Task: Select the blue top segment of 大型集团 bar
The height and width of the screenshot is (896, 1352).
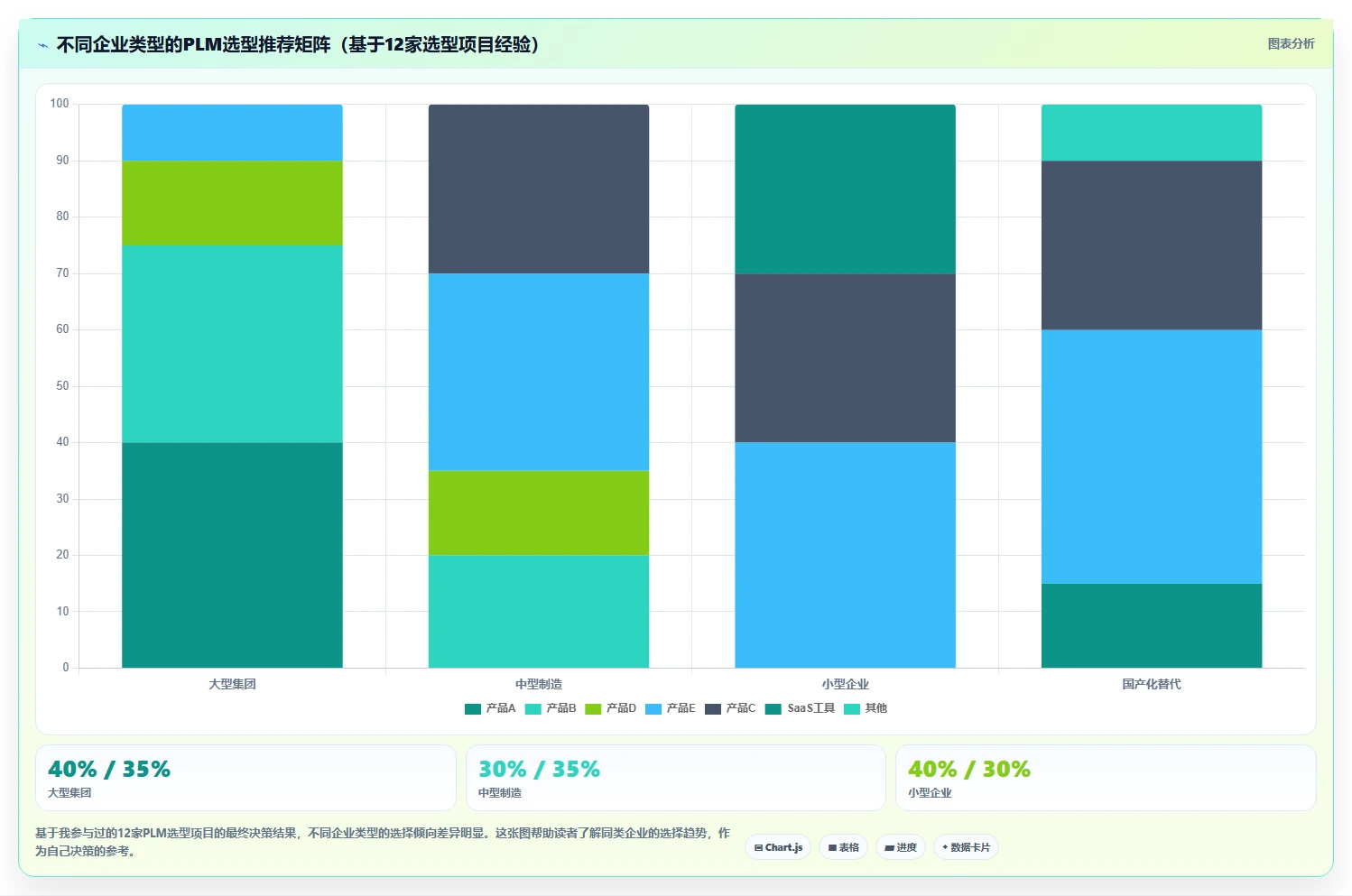Action: (x=232, y=133)
